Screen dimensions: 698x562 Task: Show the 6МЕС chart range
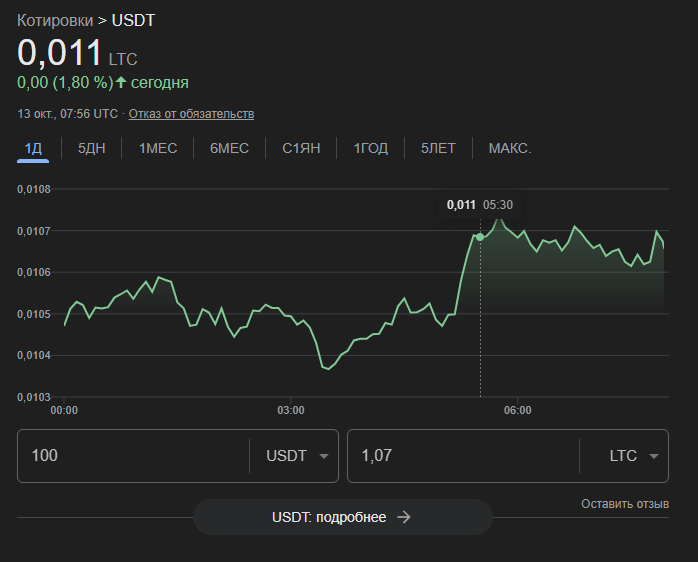coord(229,148)
